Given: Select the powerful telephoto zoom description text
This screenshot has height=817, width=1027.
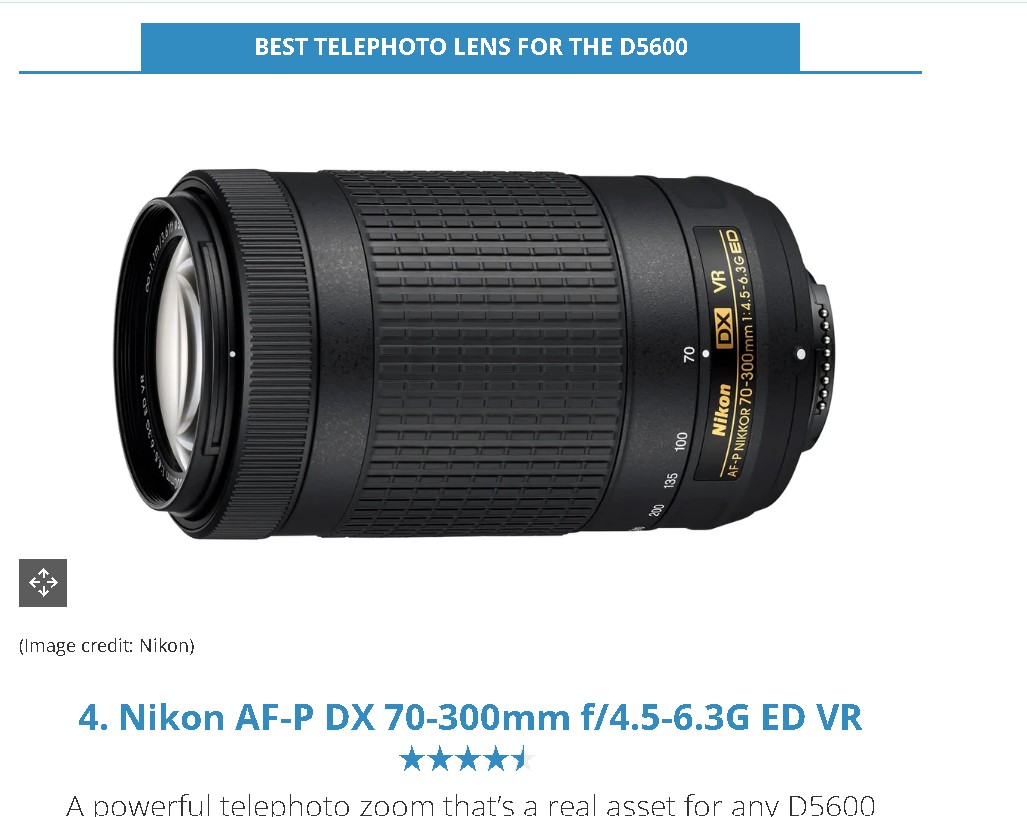Looking at the screenshot, I should pos(470,805).
